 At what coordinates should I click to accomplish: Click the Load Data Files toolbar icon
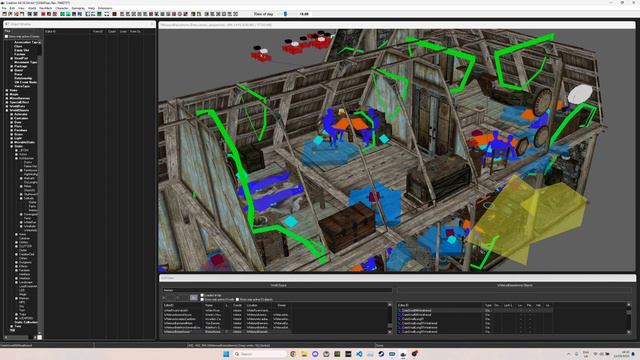coord(11,14)
